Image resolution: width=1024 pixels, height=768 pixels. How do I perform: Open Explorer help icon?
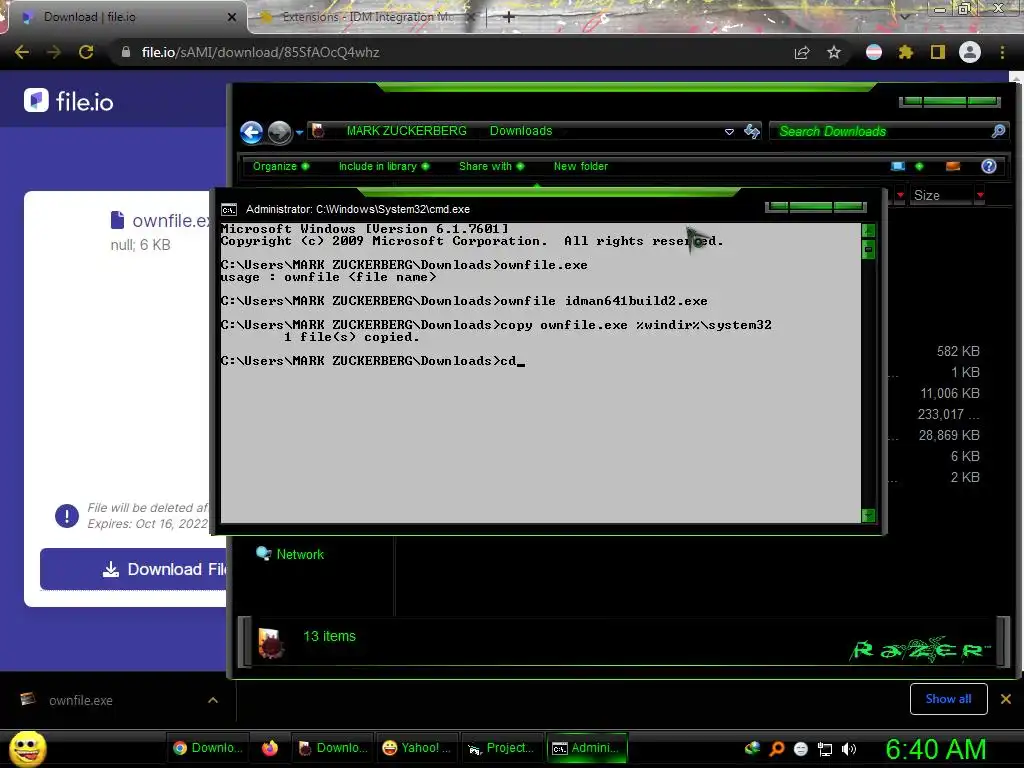pyautogui.click(x=989, y=167)
